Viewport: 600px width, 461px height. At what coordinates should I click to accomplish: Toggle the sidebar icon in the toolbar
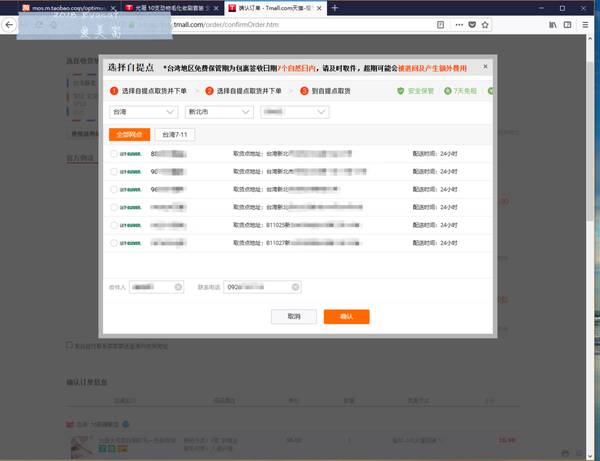tap(567, 25)
